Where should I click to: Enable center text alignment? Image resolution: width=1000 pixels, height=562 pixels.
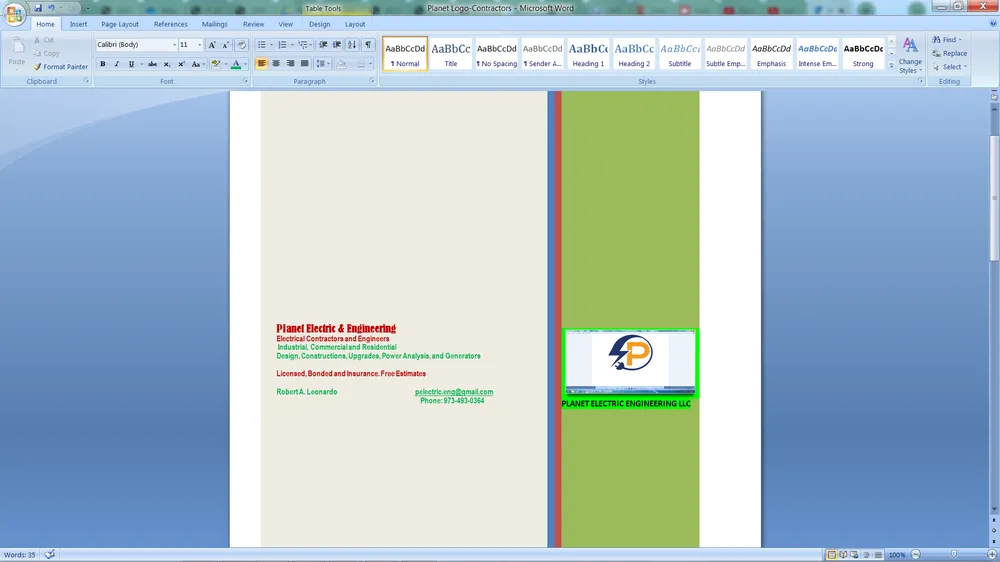pos(276,64)
